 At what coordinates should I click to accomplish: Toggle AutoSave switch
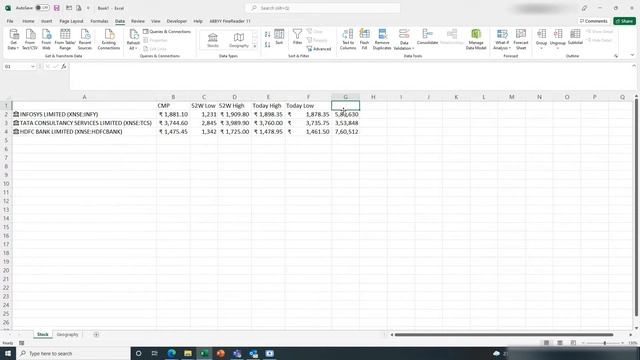coord(42,8)
